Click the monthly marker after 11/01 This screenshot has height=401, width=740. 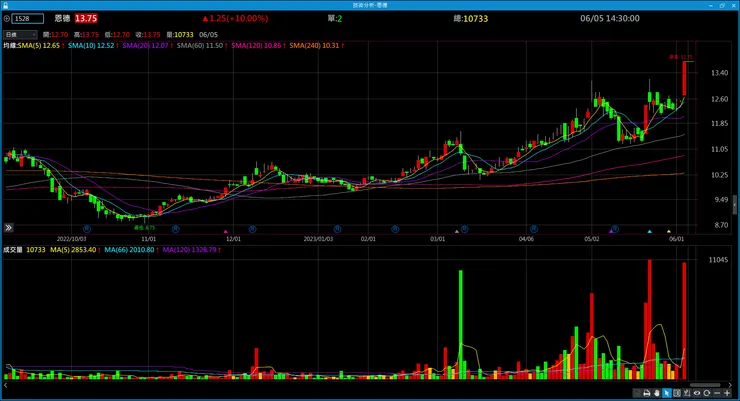coord(175,229)
